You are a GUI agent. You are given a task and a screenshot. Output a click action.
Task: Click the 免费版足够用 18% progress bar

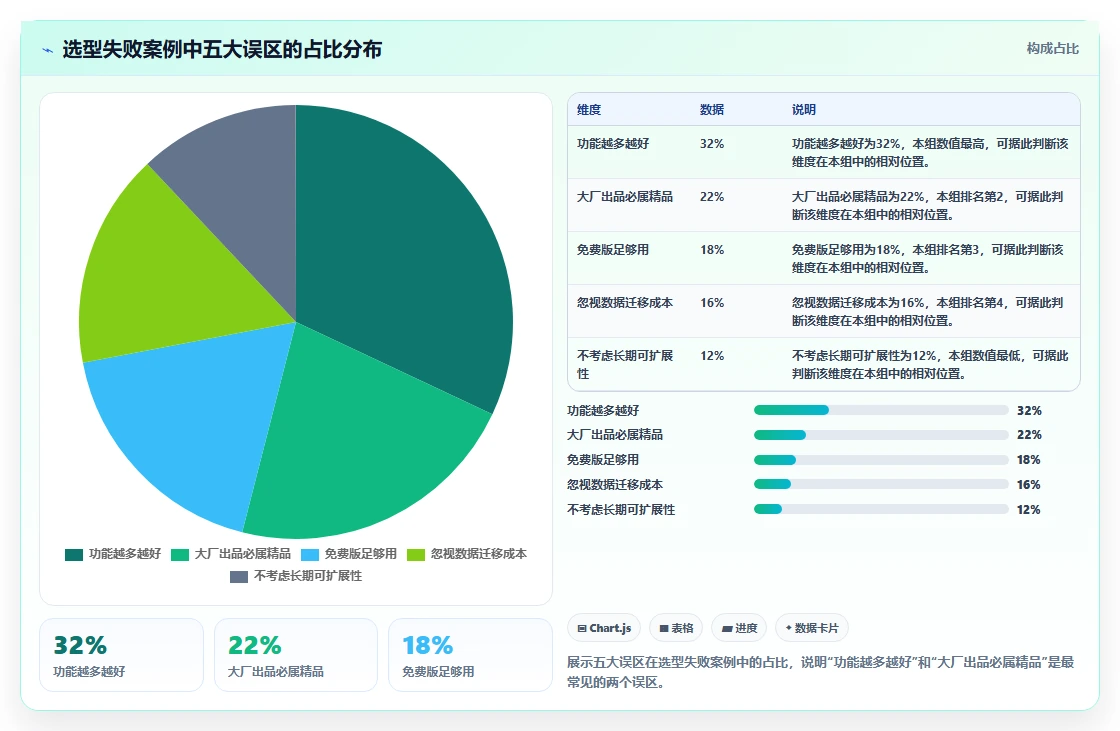pyautogui.click(x=881, y=460)
